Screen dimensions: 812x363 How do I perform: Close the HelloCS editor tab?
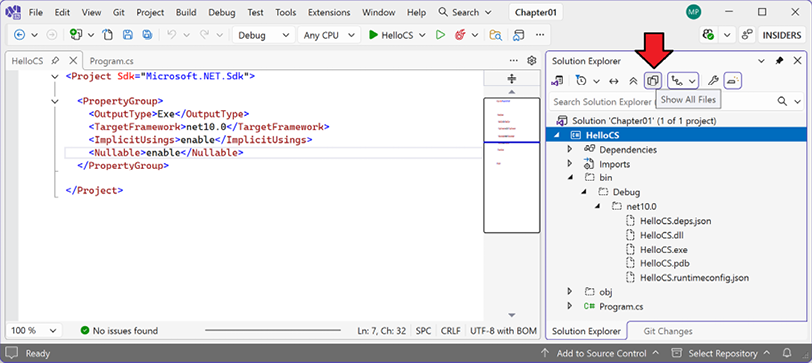(73, 61)
